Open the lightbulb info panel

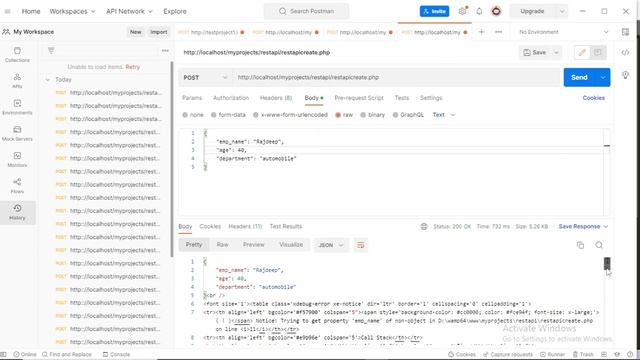pos(625,75)
